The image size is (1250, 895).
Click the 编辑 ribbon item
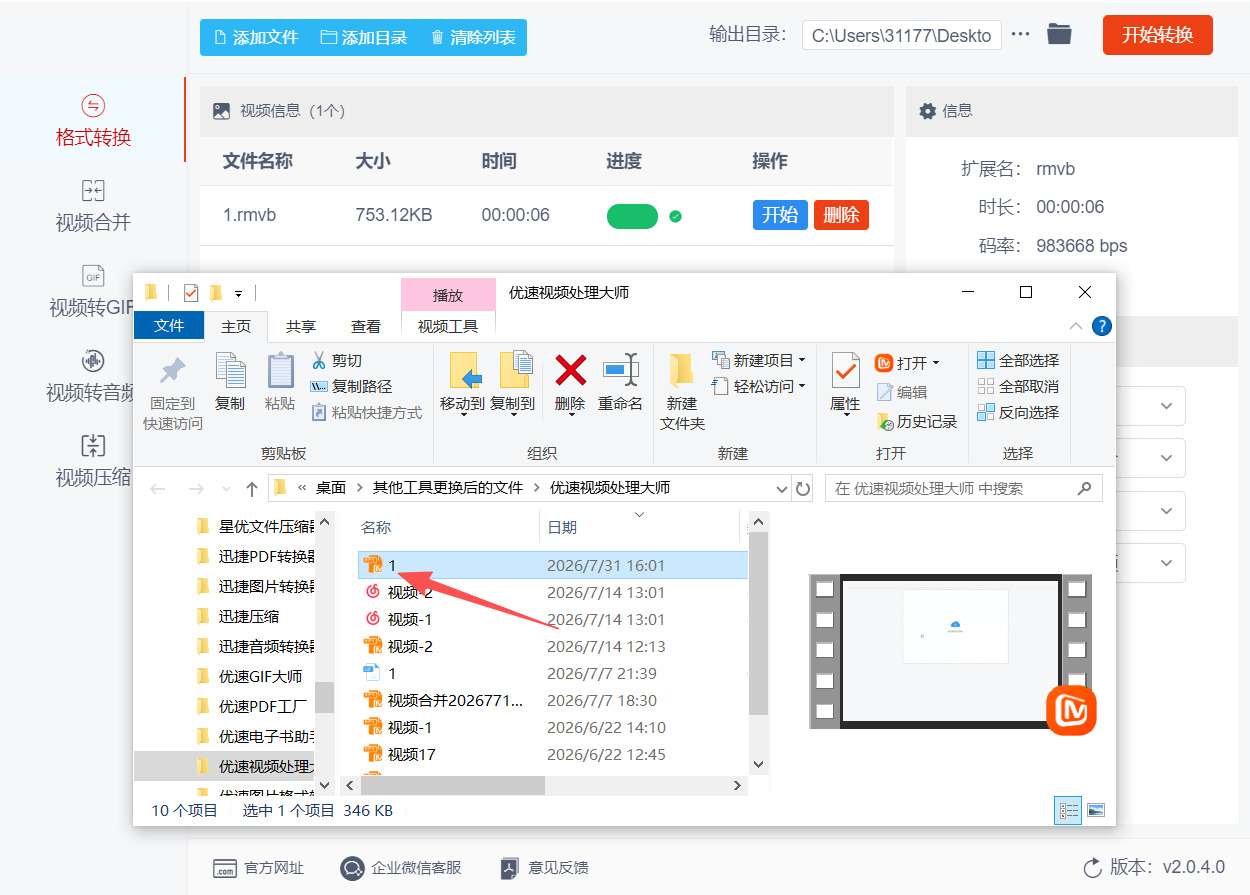(x=902, y=392)
